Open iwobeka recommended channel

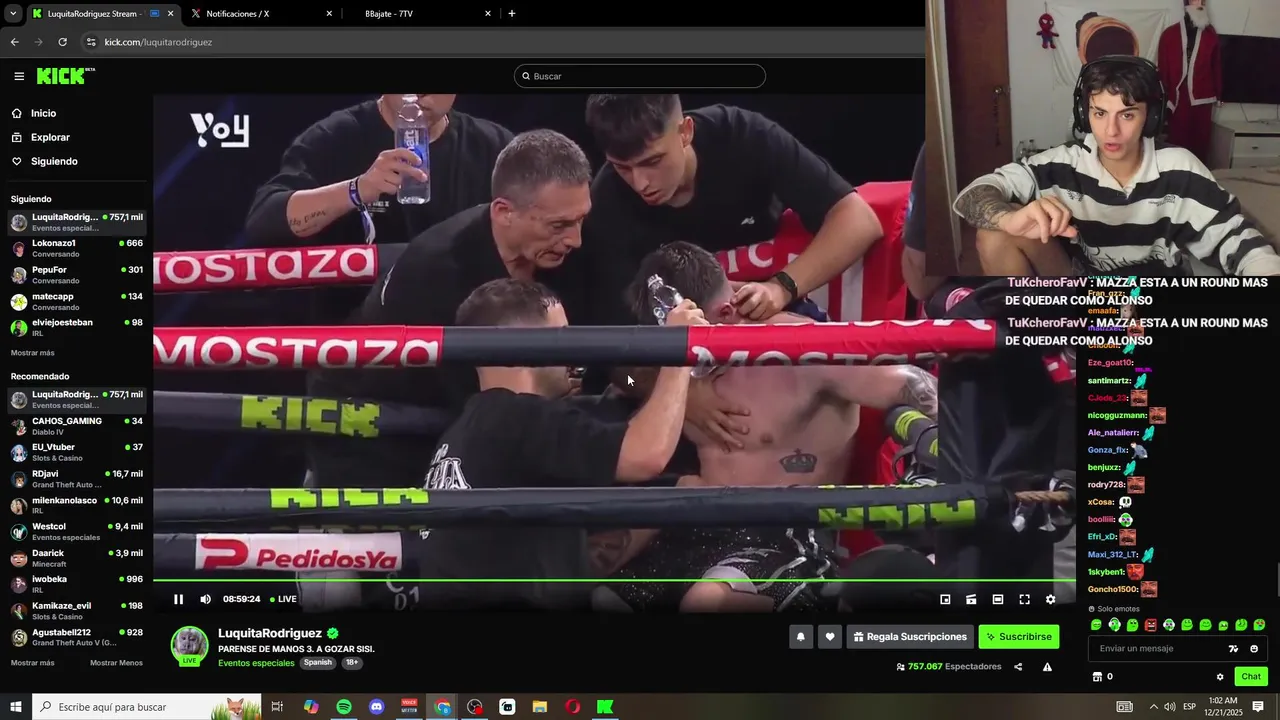click(77, 584)
